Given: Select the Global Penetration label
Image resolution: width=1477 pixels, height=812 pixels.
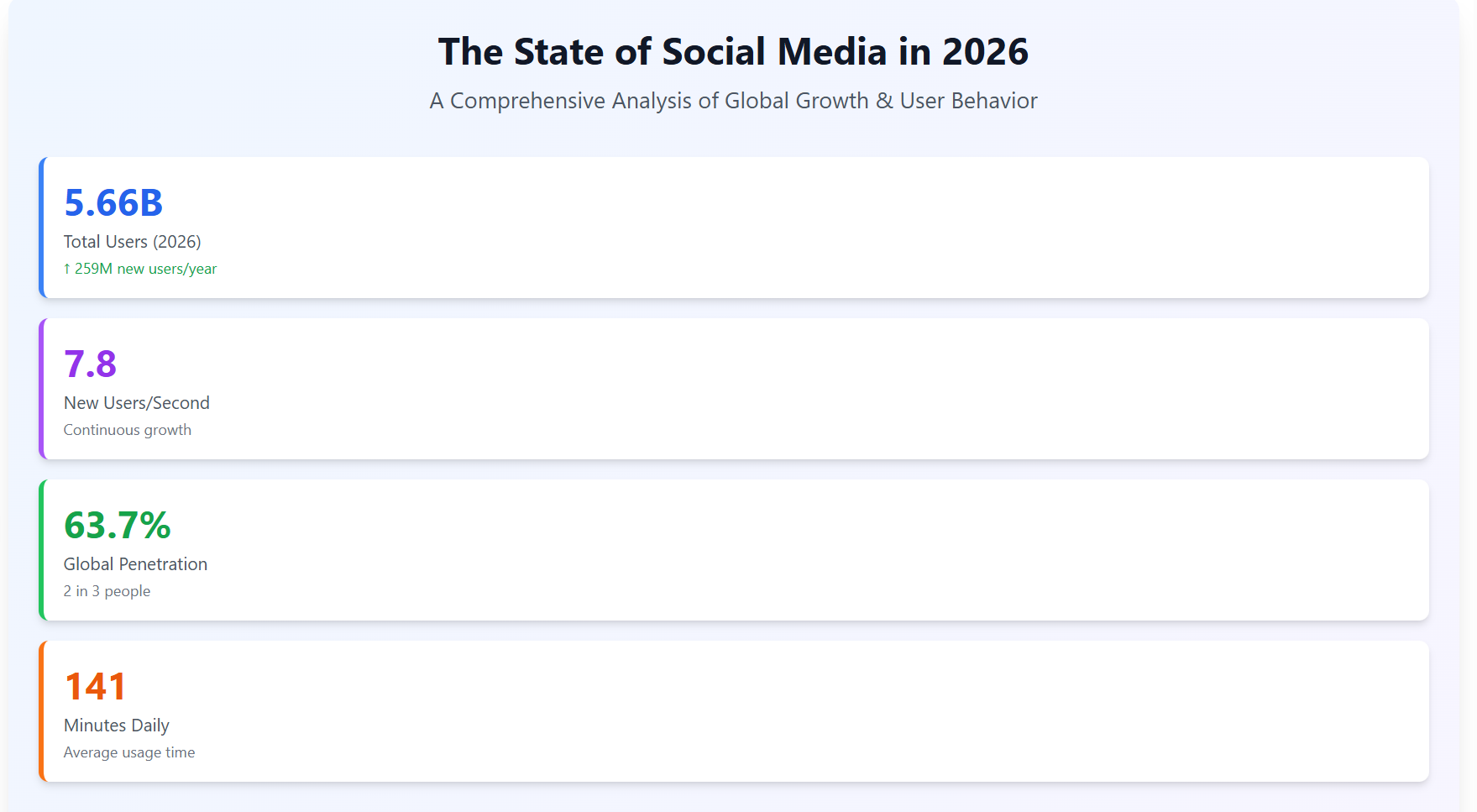Looking at the screenshot, I should click(x=135, y=564).
